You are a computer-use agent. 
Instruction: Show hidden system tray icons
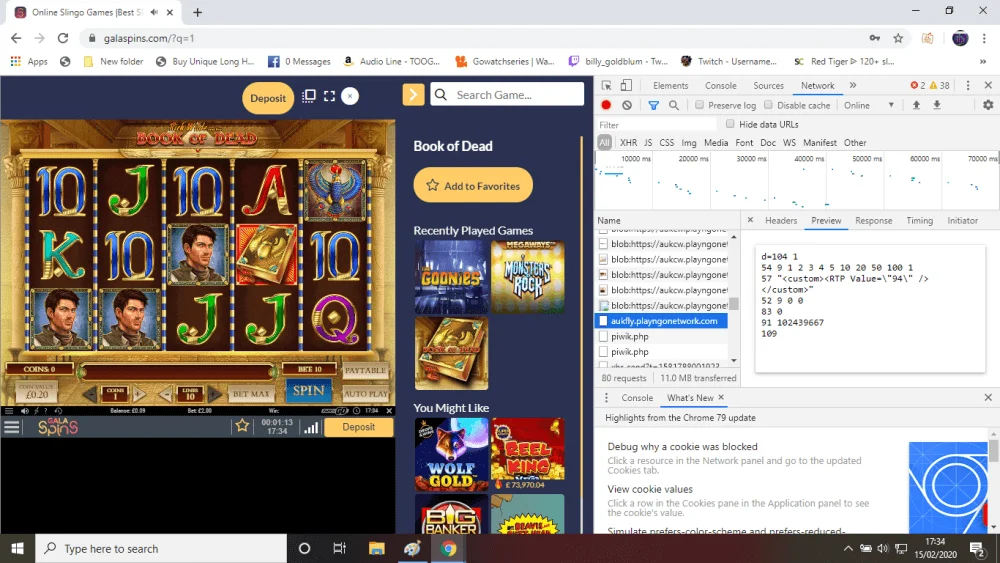pos(848,548)
